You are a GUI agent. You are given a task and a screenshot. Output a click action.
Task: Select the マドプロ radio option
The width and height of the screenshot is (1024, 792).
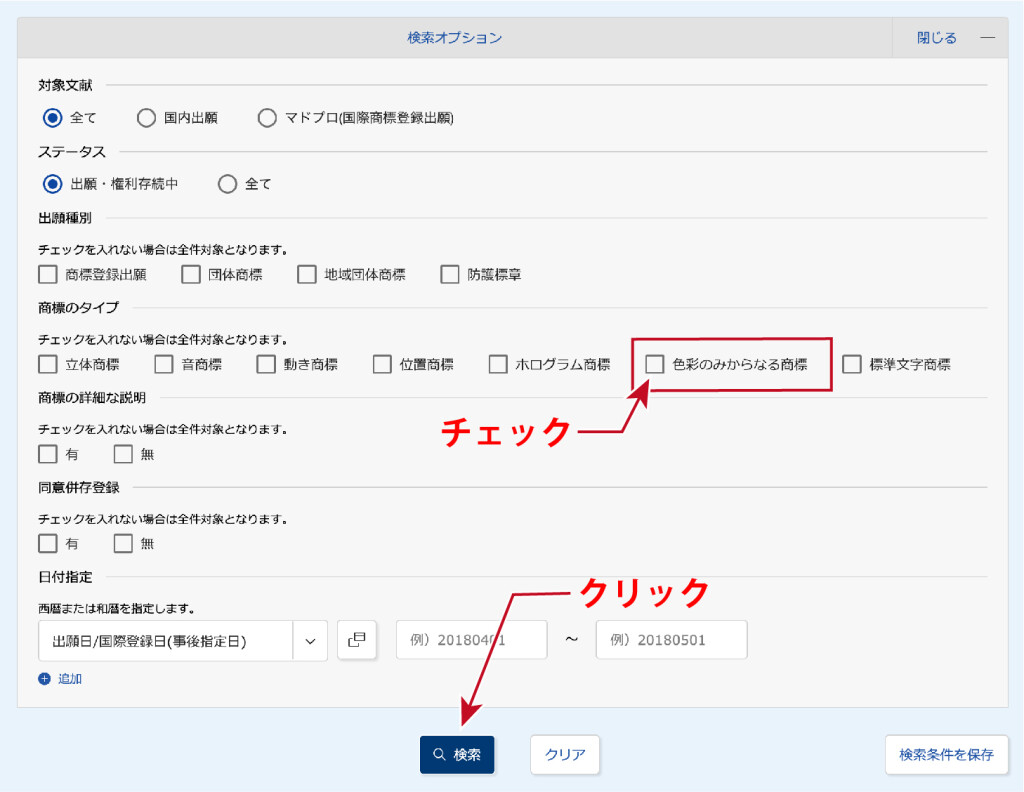(x=267, y=117)
